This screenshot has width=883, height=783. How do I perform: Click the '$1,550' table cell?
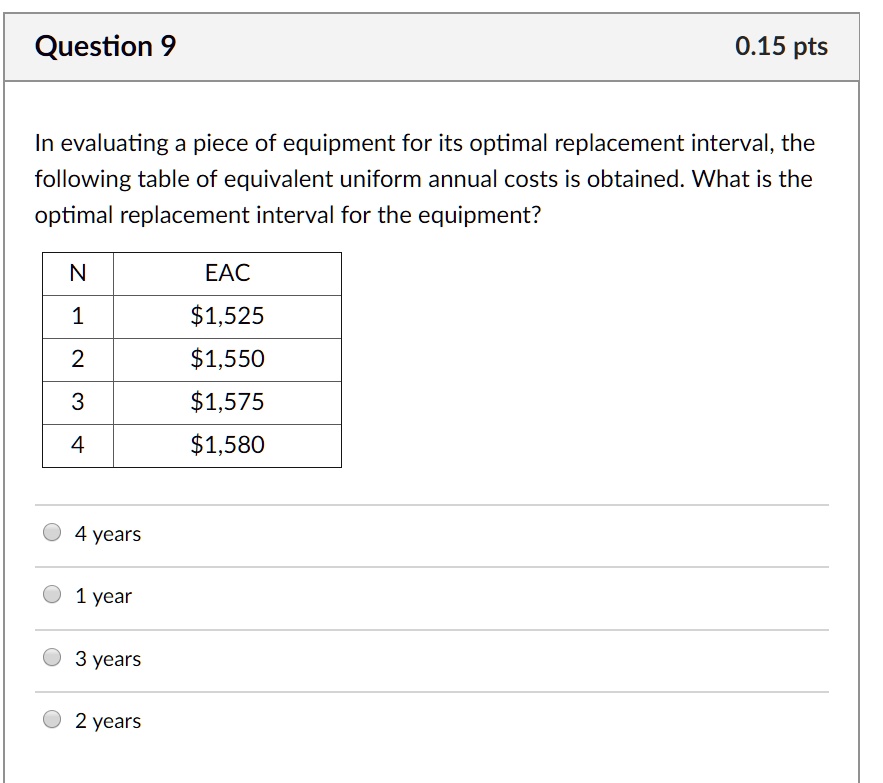[227, 359]
